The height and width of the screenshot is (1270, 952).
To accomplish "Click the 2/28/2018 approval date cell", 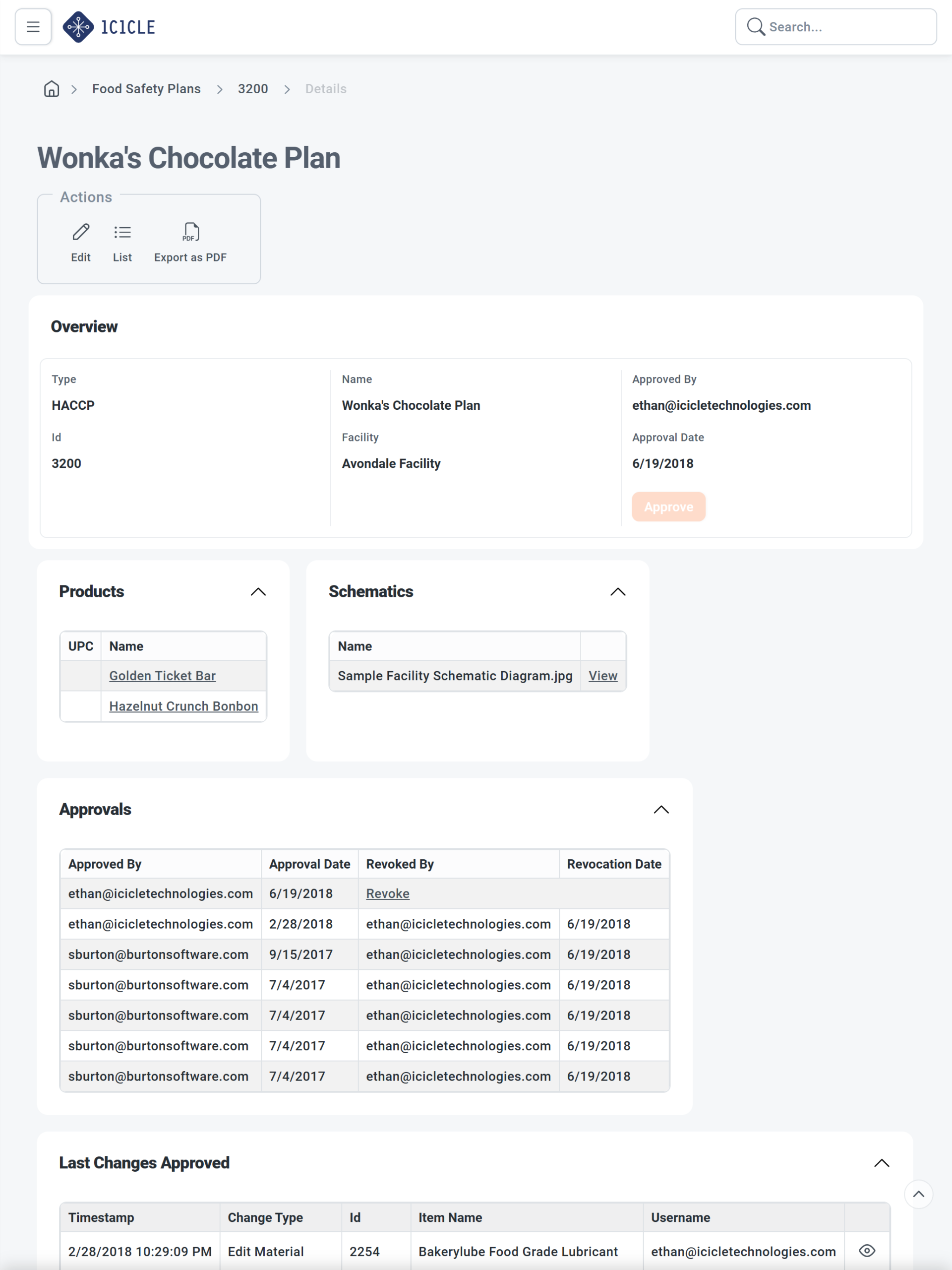I will coord(309,924).
